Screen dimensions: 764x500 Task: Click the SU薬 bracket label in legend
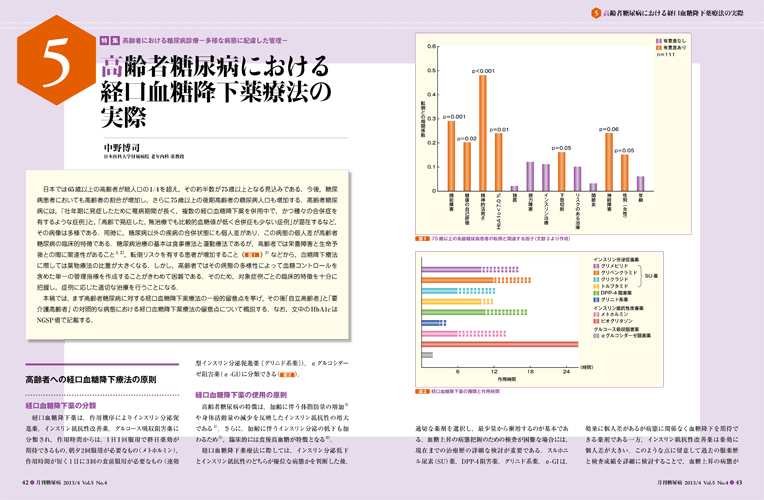(x=651, y=276)
